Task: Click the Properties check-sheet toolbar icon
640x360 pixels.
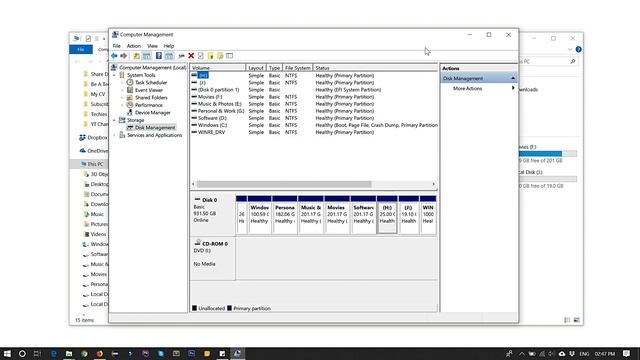Action: tap(201, 56)
